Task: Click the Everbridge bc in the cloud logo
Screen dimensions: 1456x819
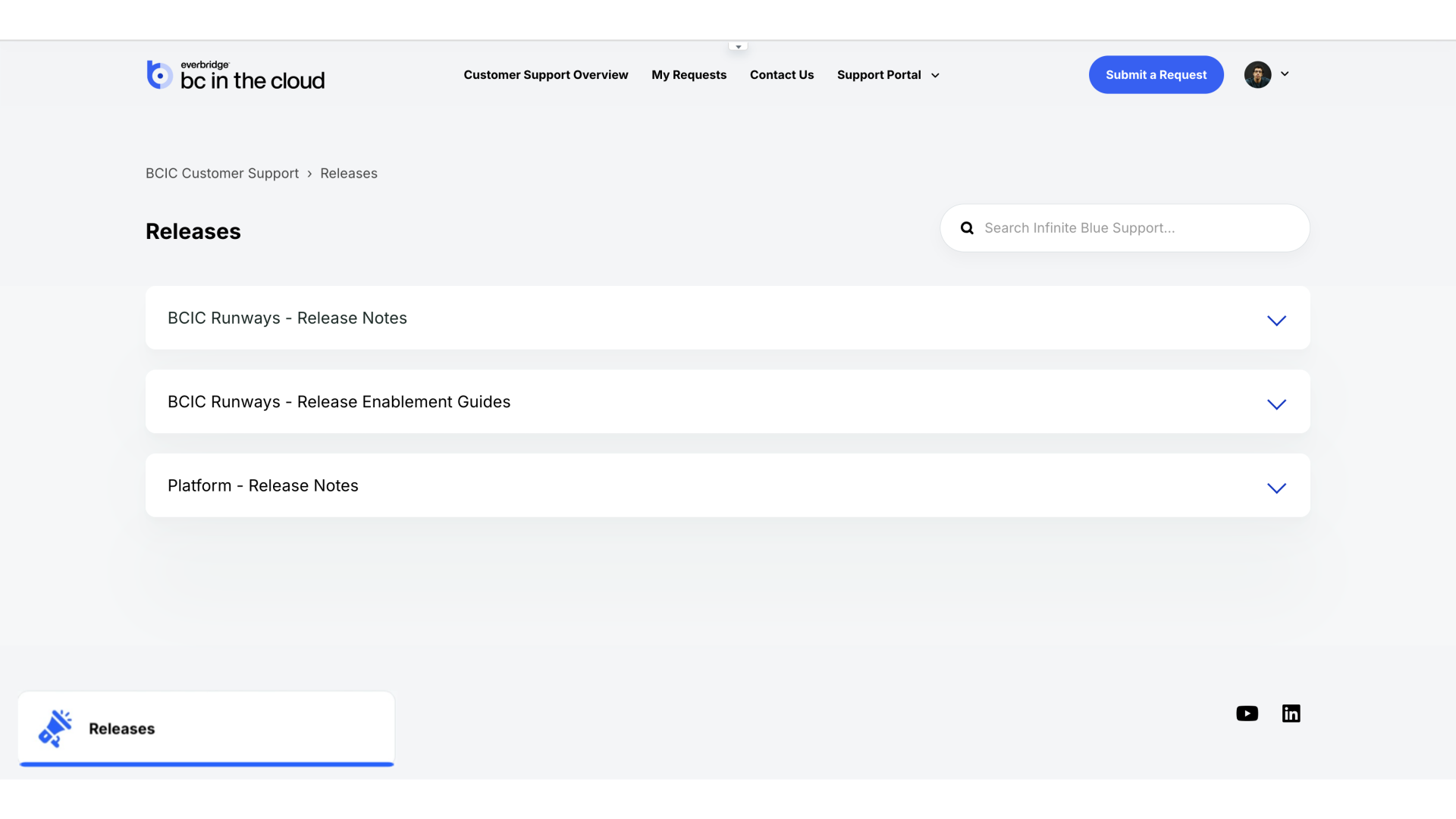Action: coord(235,75)
